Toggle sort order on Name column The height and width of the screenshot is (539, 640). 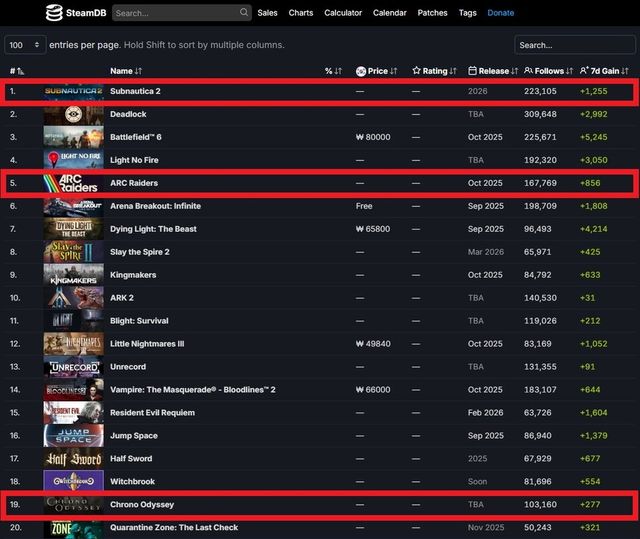(126, 71)
